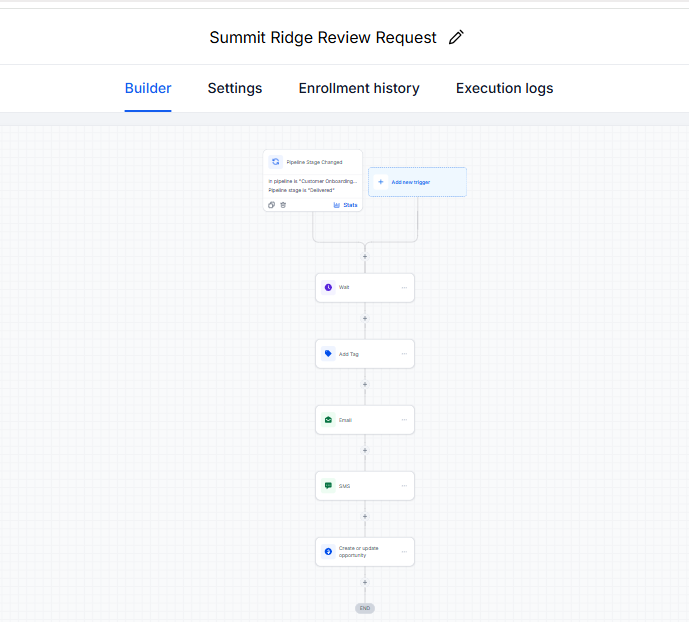Screen dimensions: 689x622
Task: Click the 'Pipeline stage is Delivered' condition
Action: coord(301,190)
